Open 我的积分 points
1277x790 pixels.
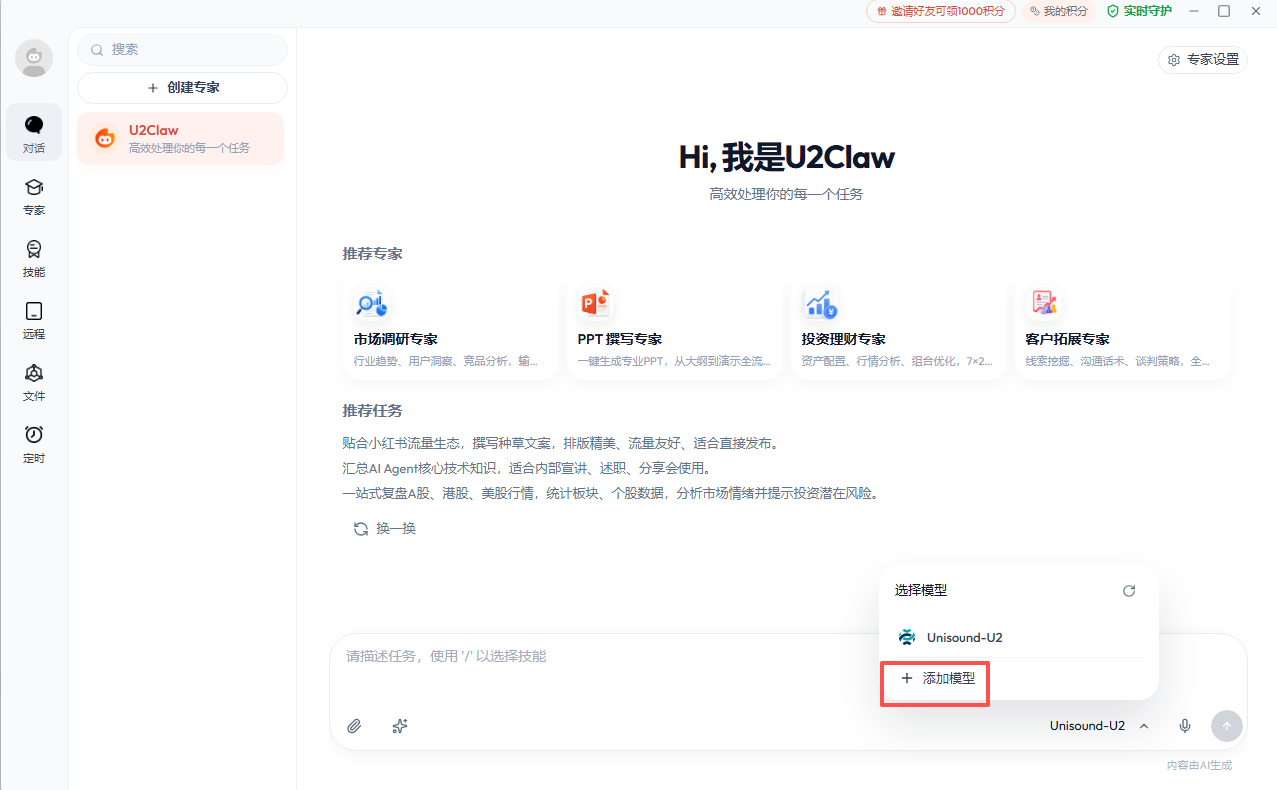1058,11
